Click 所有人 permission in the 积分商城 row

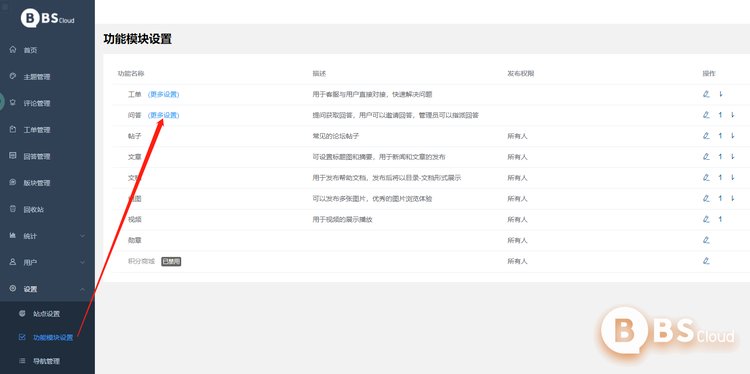coord(517,261)
